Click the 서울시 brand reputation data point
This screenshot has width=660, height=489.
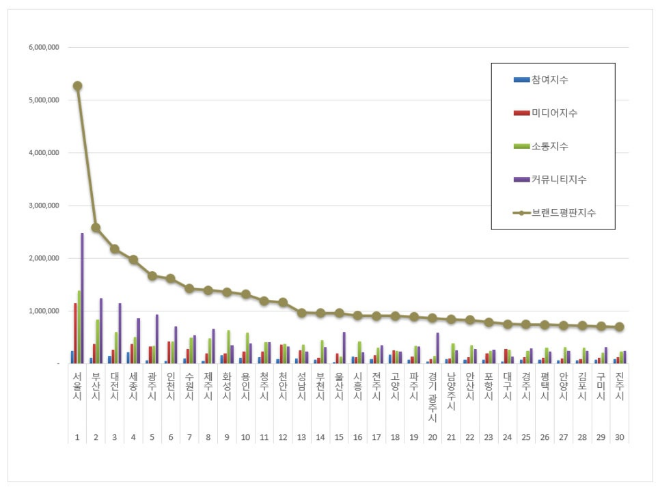coord(77,86)
